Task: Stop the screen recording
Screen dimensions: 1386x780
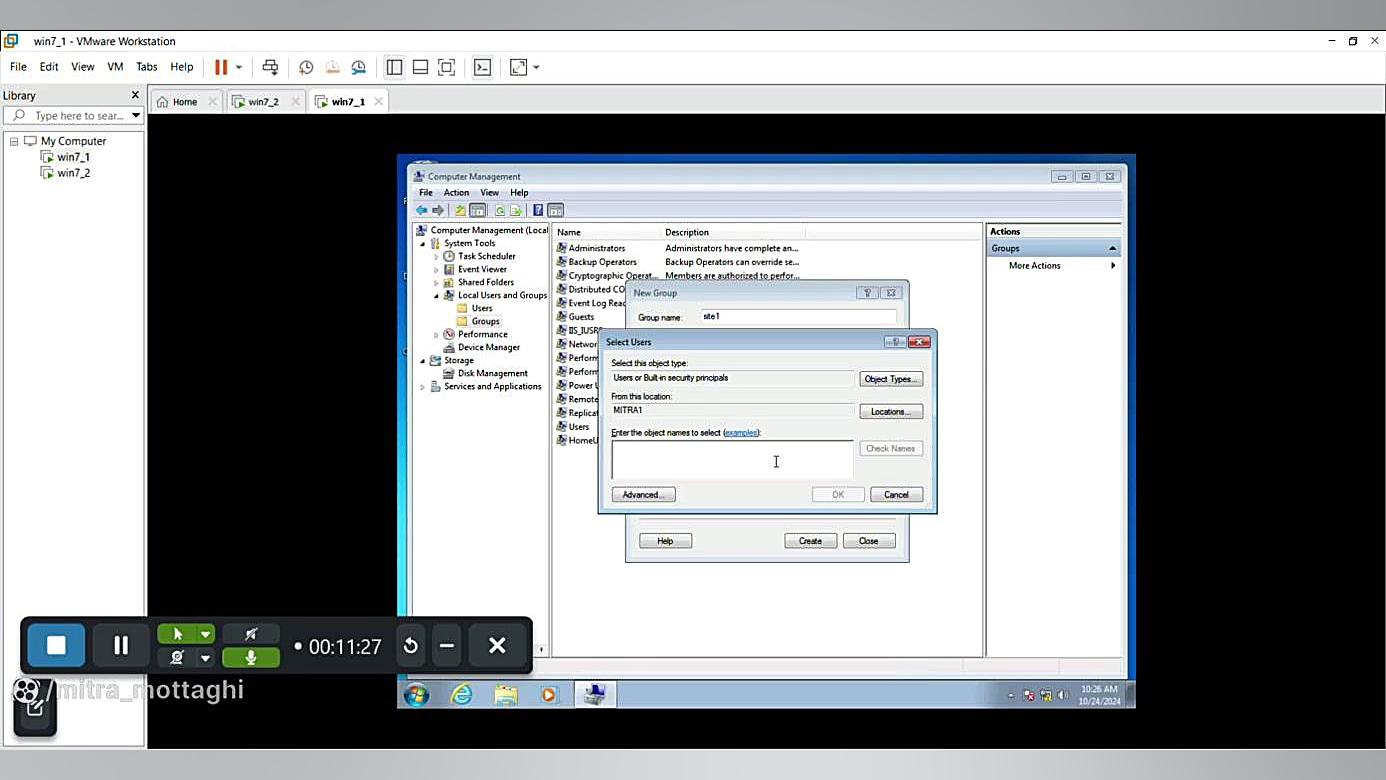Action: tap(56, 646)
